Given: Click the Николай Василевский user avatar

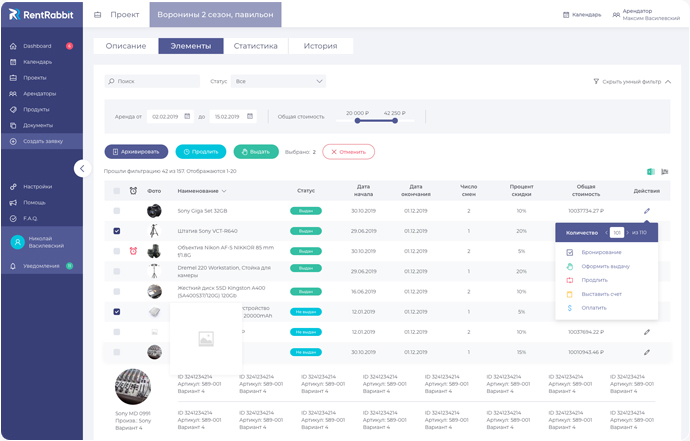Looking at the screenshot, I should [18, 242].
